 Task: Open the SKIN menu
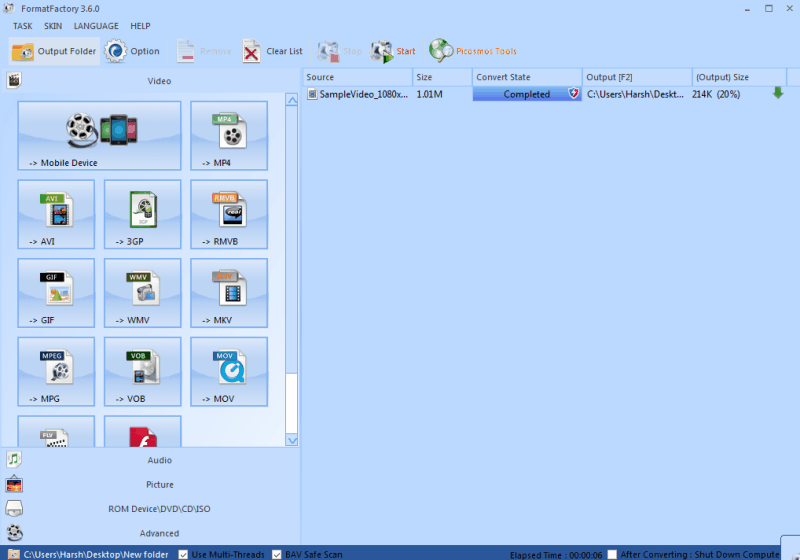click(x=53, y=26)
